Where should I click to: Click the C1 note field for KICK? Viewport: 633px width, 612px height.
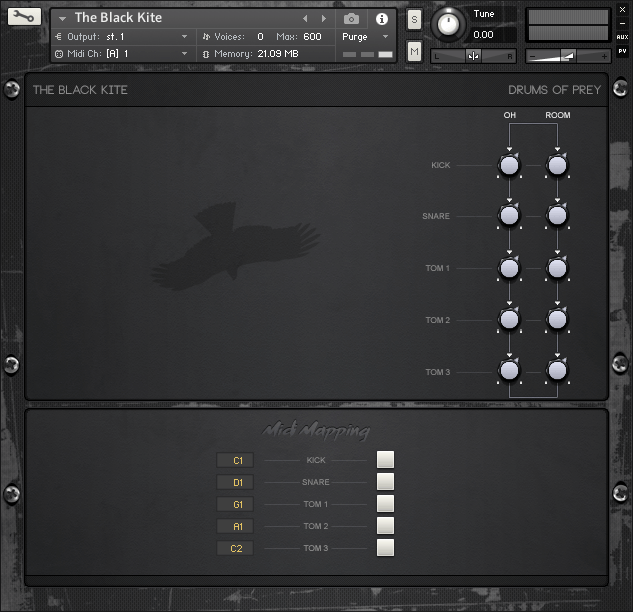pos(236,460)
